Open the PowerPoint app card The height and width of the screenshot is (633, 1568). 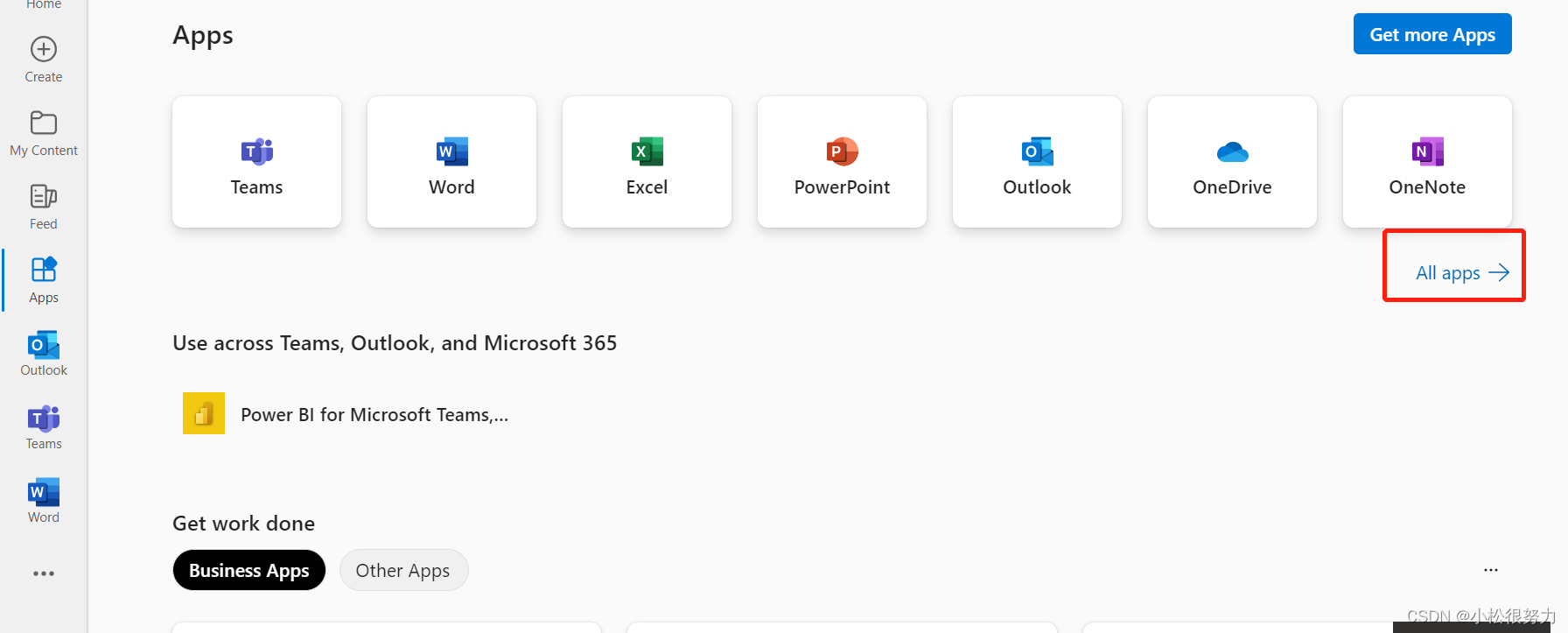coord(842,162)
